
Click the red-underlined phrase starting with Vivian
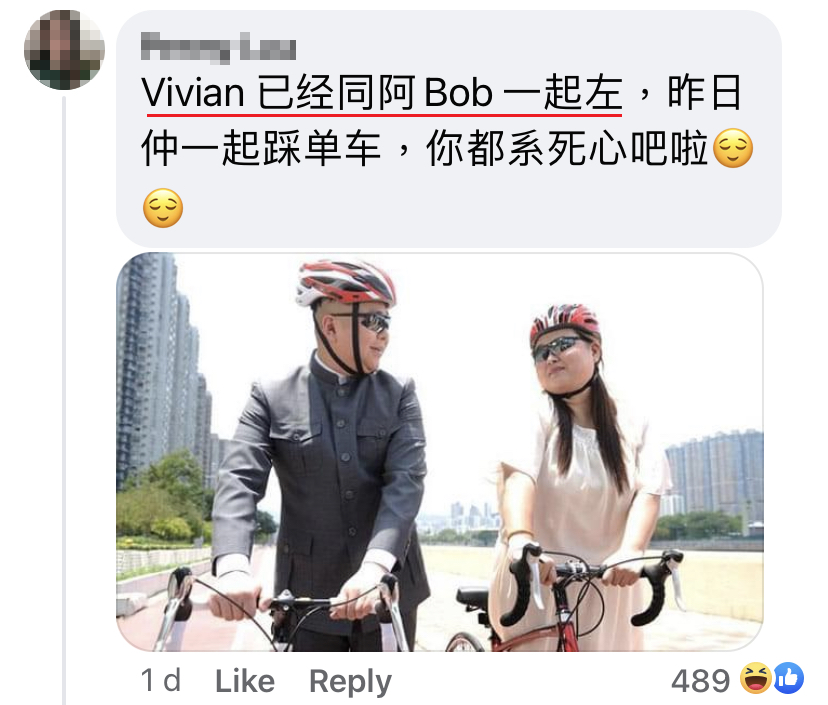[x=382, y=93]
